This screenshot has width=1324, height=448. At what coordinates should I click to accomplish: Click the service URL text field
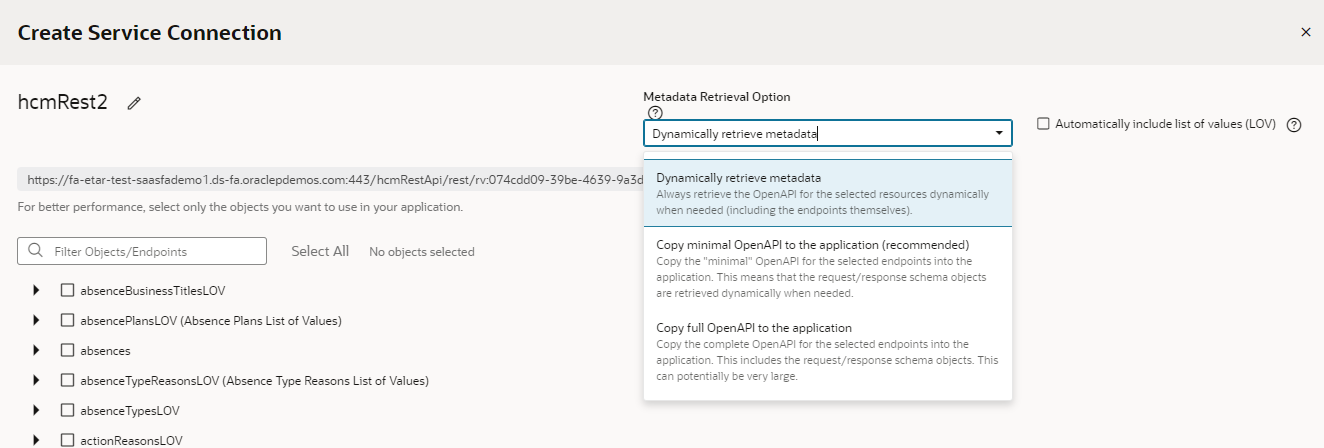tap(330, 180)
